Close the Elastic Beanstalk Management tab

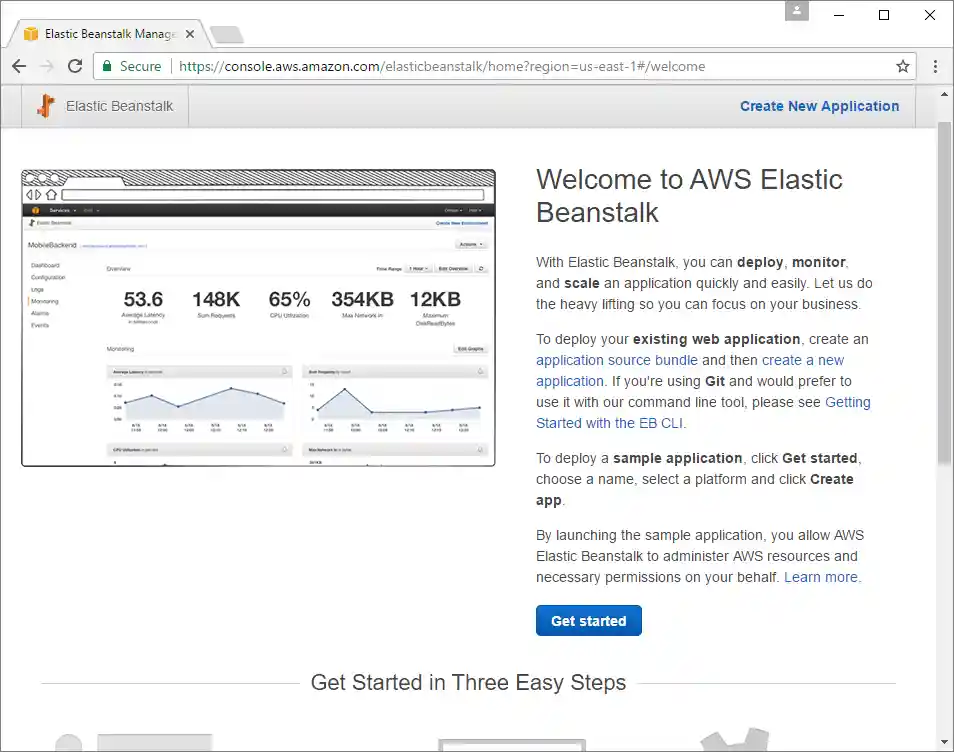(x=189, y=33)
